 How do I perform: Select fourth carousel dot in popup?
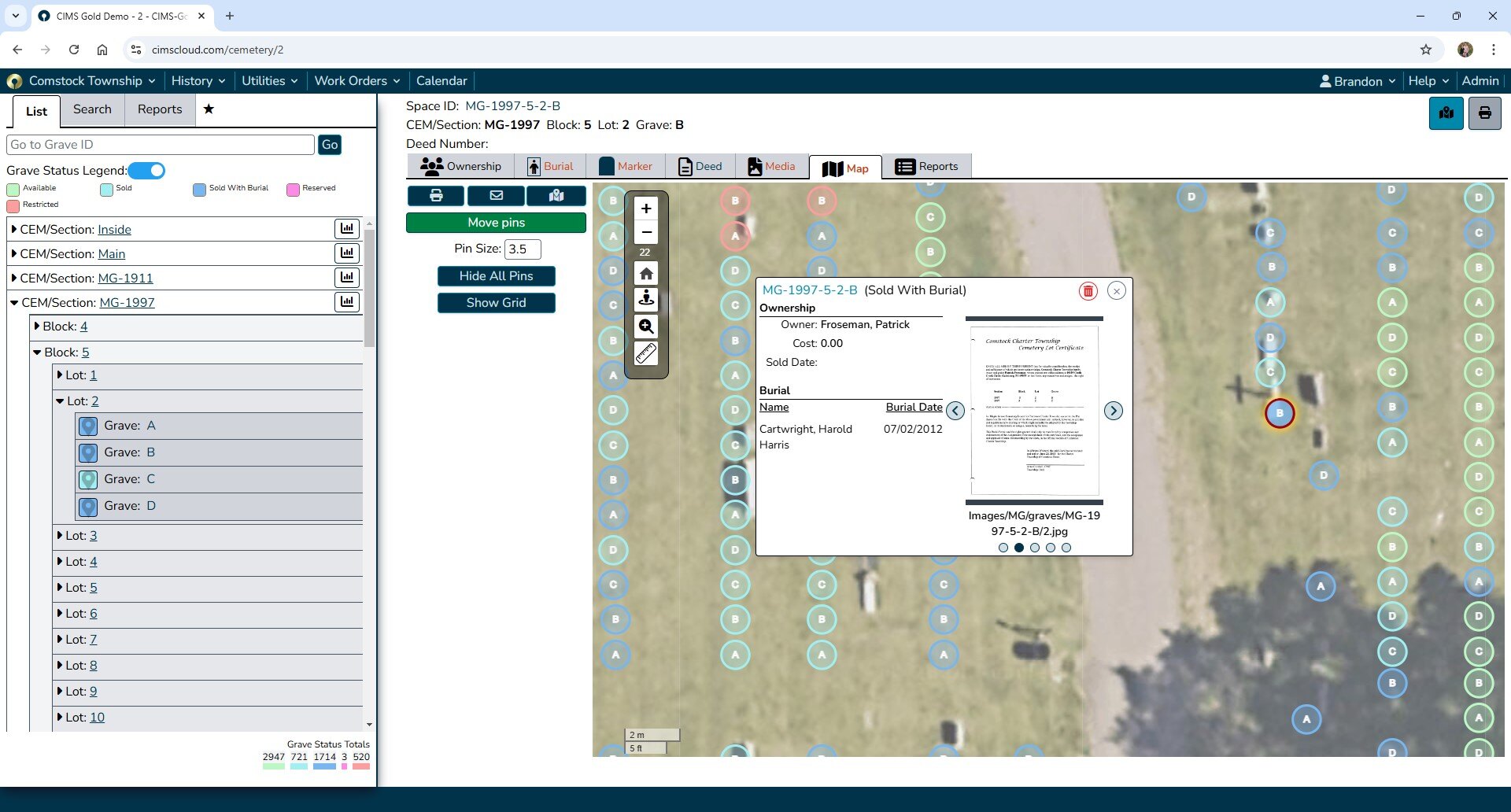pyautogui.click(x=1050, y=548)
